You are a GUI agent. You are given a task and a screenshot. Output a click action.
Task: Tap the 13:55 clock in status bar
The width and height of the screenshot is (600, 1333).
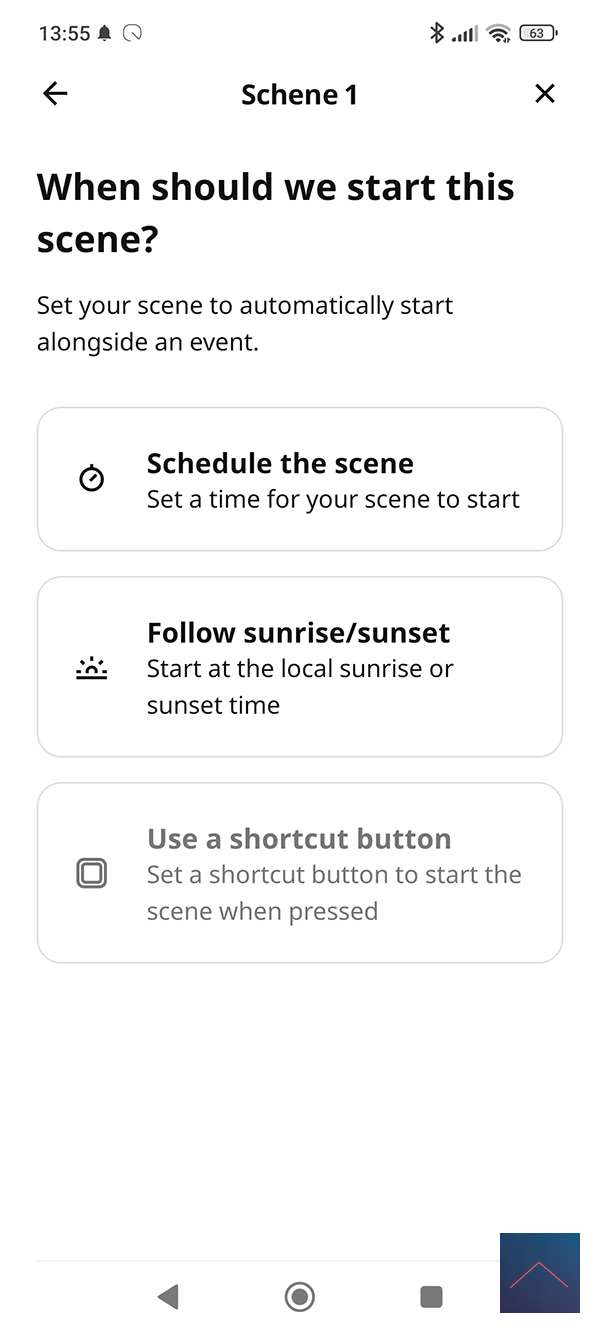[64, 33]
